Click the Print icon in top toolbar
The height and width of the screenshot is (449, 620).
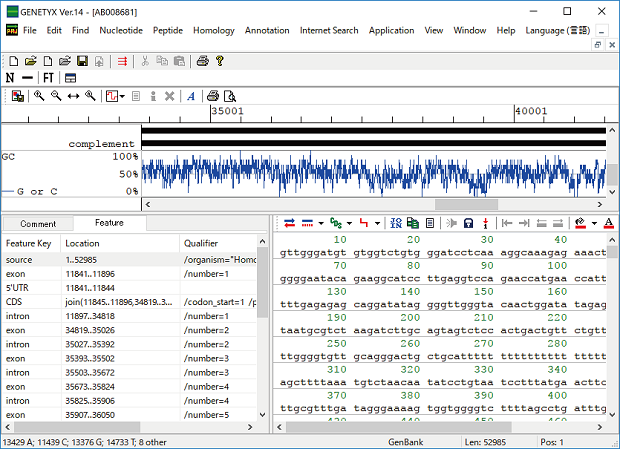pos(201,61)
